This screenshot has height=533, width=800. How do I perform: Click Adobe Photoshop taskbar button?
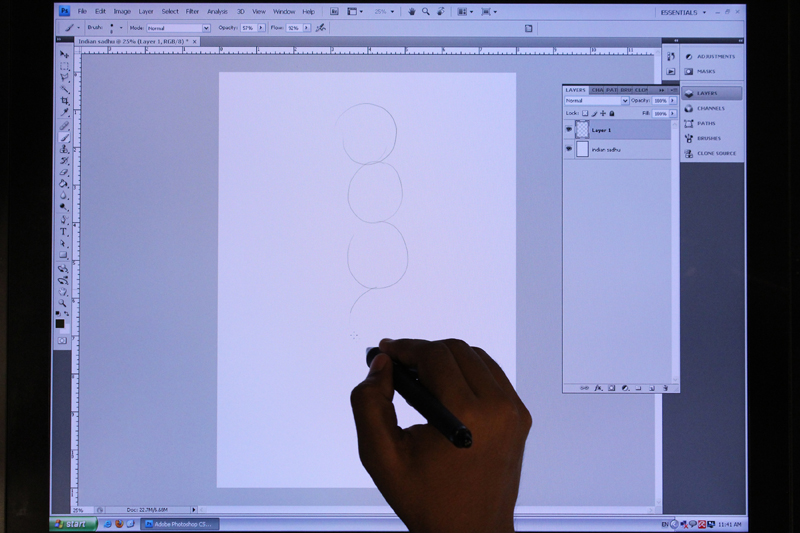click(180, 523)
